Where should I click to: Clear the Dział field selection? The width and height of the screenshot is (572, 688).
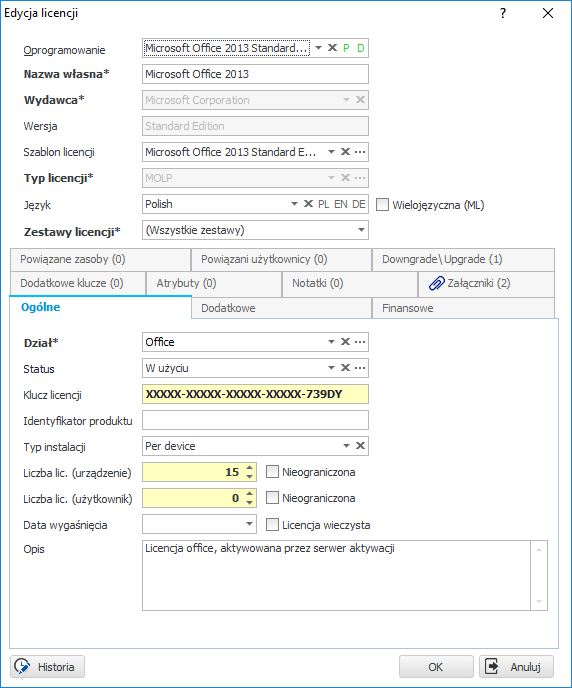[345, 342]
